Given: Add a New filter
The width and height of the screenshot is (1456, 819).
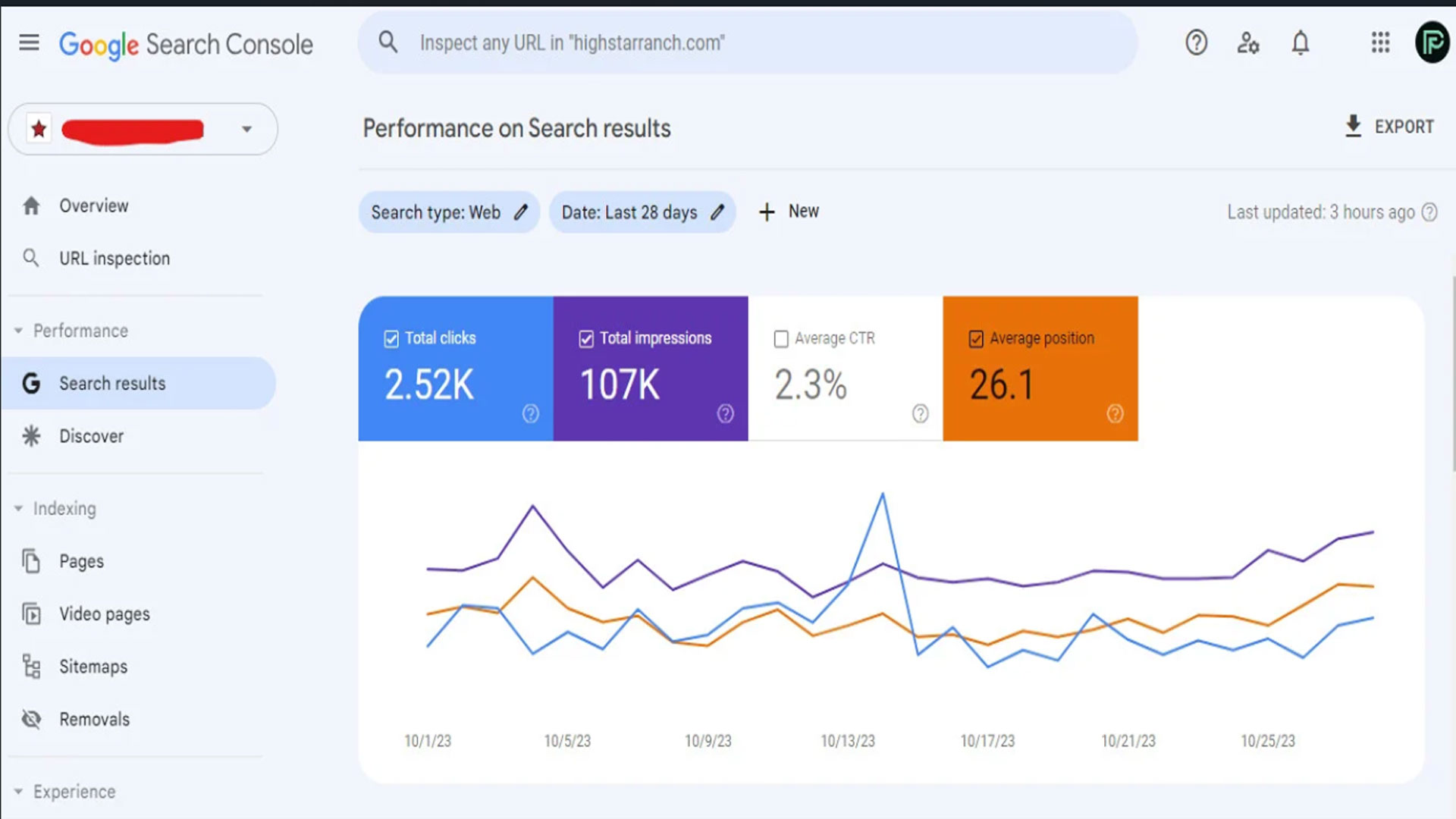Looking at the screenshot, I should (789, 212).
